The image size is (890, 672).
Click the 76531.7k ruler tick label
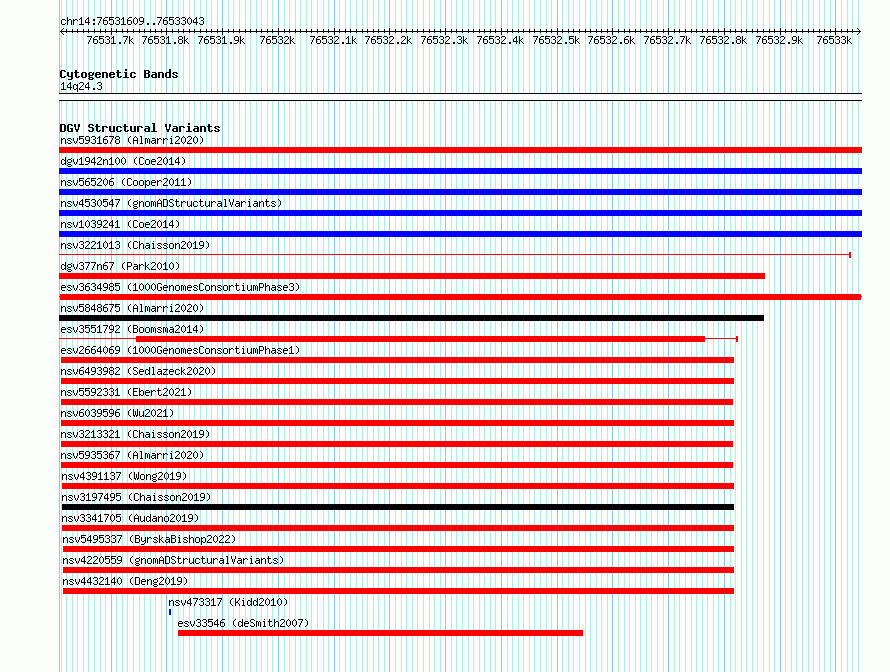coord(110,40)
